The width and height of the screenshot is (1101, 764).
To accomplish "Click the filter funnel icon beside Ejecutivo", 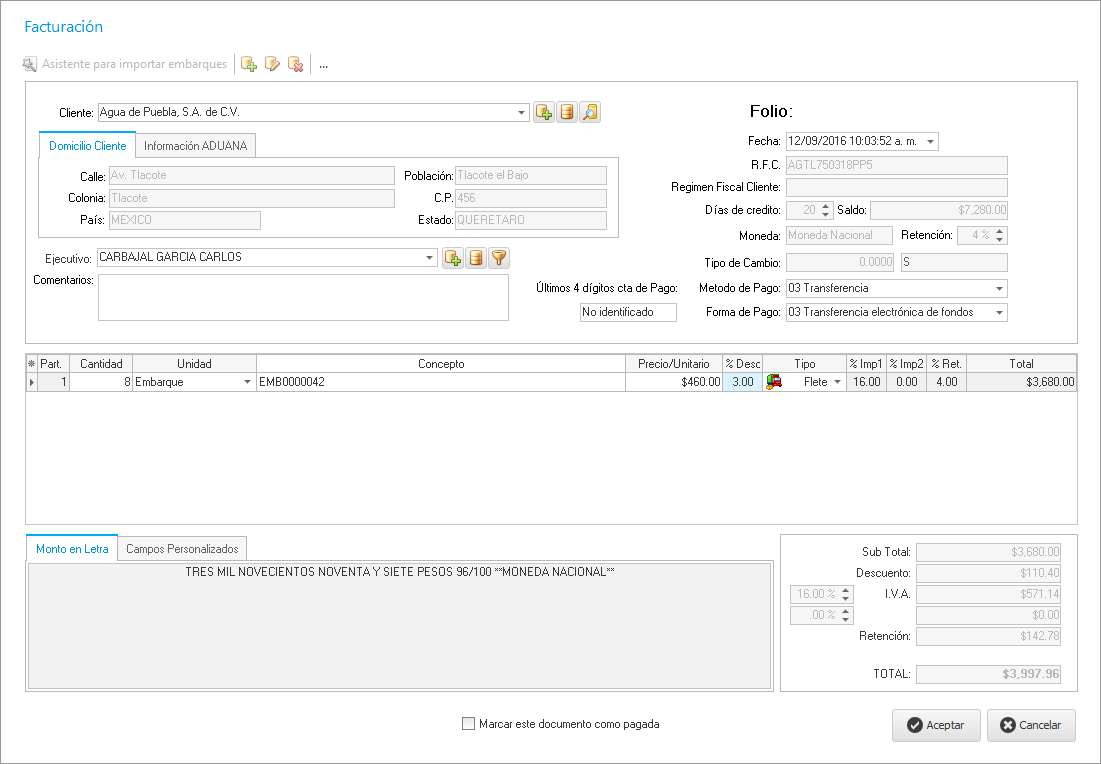I will 499,258.
